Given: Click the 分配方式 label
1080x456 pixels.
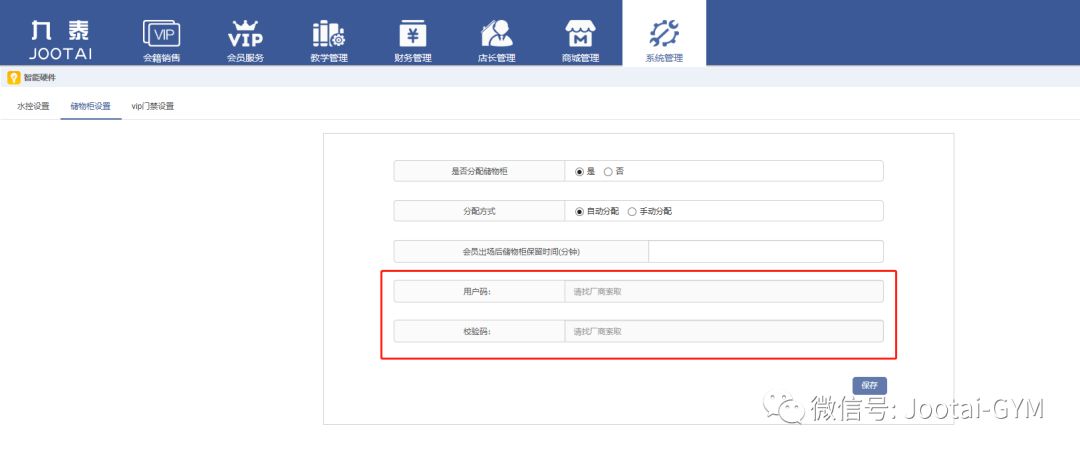Looking at the screenshot, I should pos(479,211).
